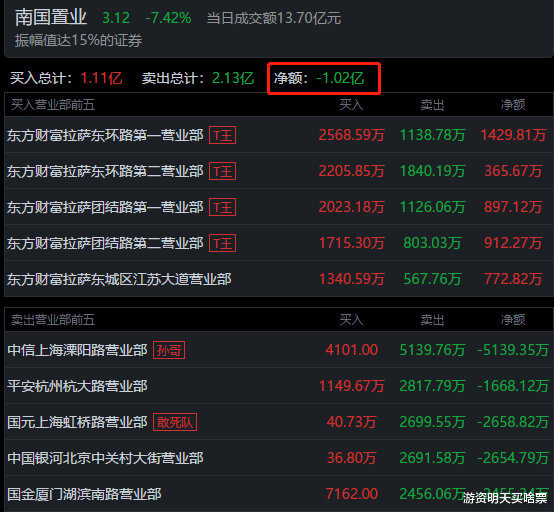Open 国金厦门湖滨南路营业部 row

(x=279, y=494)
